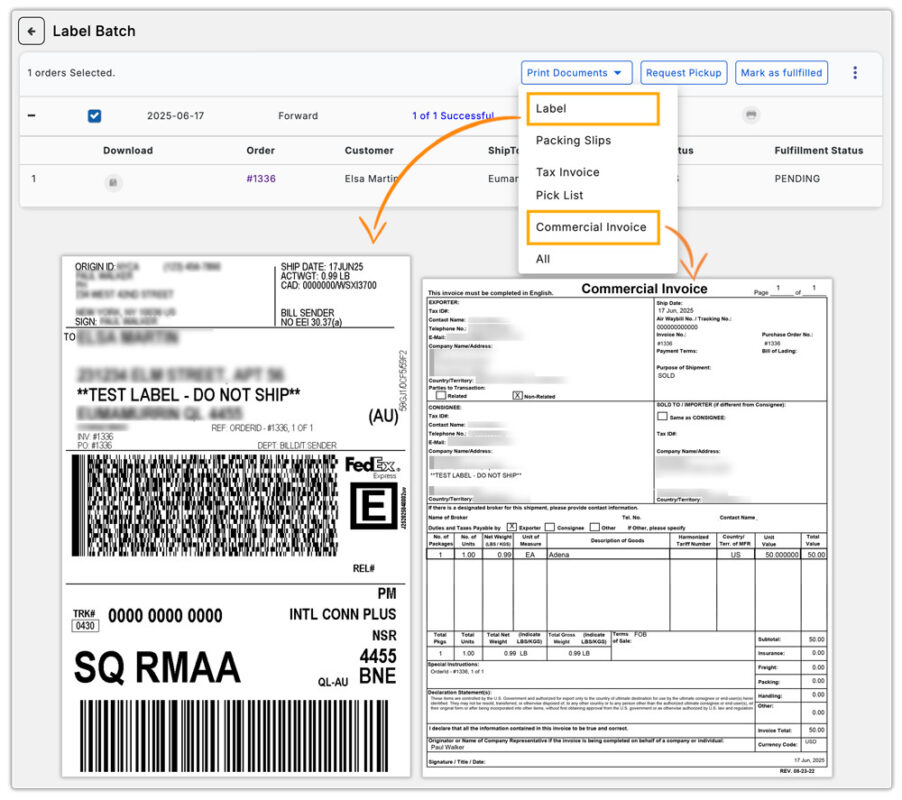Select Commercial Invoice menu entry

[x=593, y=227]
